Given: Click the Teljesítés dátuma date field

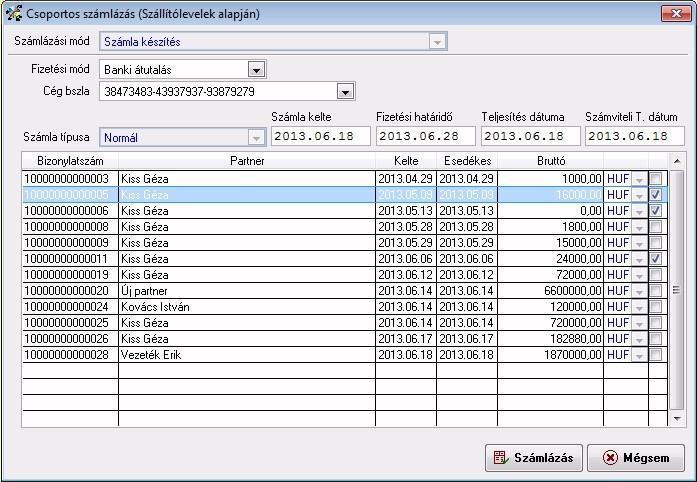Looking at the screenshot, I should 530,136.
